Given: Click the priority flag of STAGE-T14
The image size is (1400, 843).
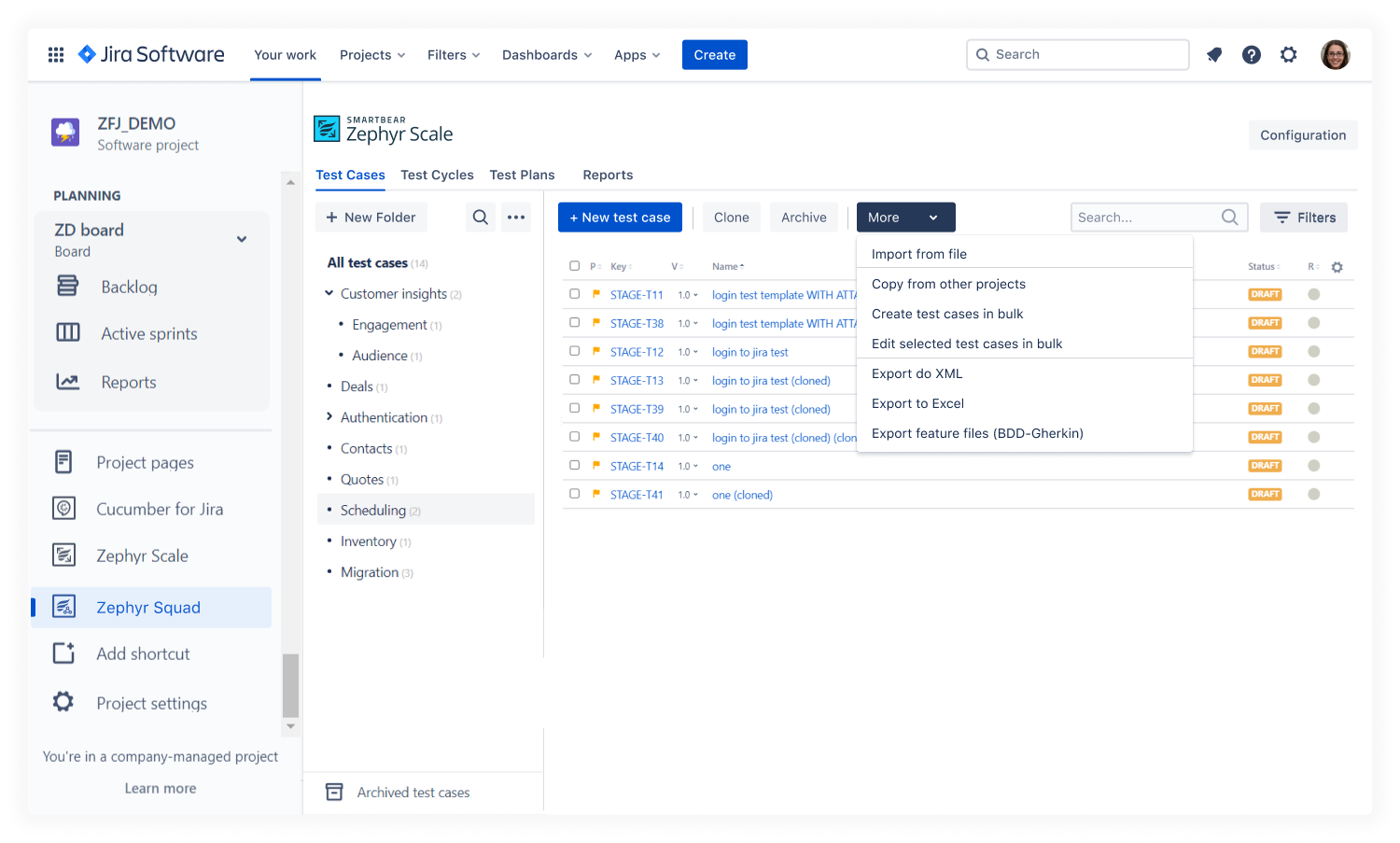Looking at the screenshot, I should coord(595,466).
